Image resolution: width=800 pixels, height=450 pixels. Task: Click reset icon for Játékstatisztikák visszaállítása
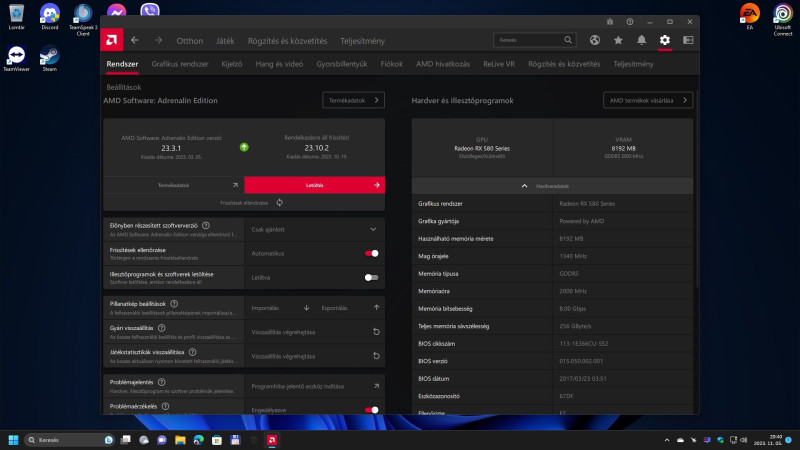pyautogui.click(x=376, y=356)
